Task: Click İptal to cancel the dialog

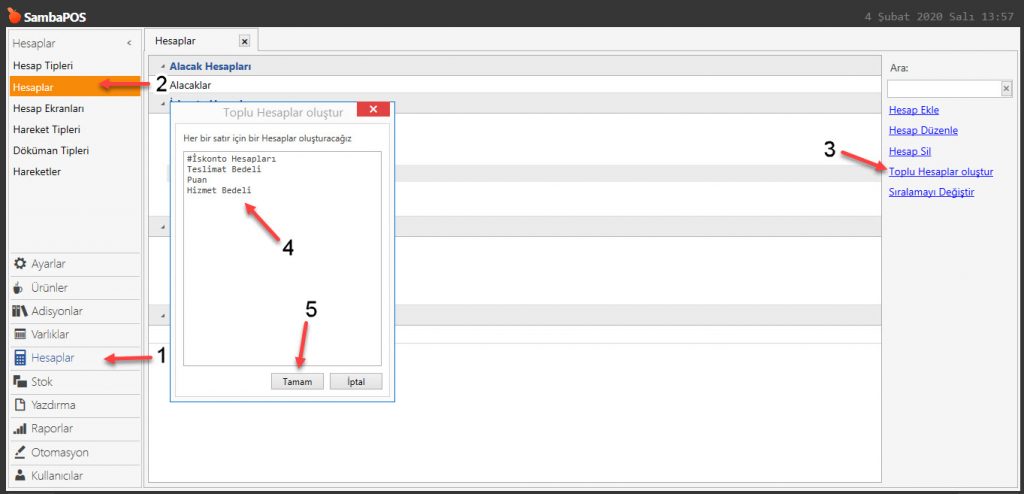Action: coord(356,382)
